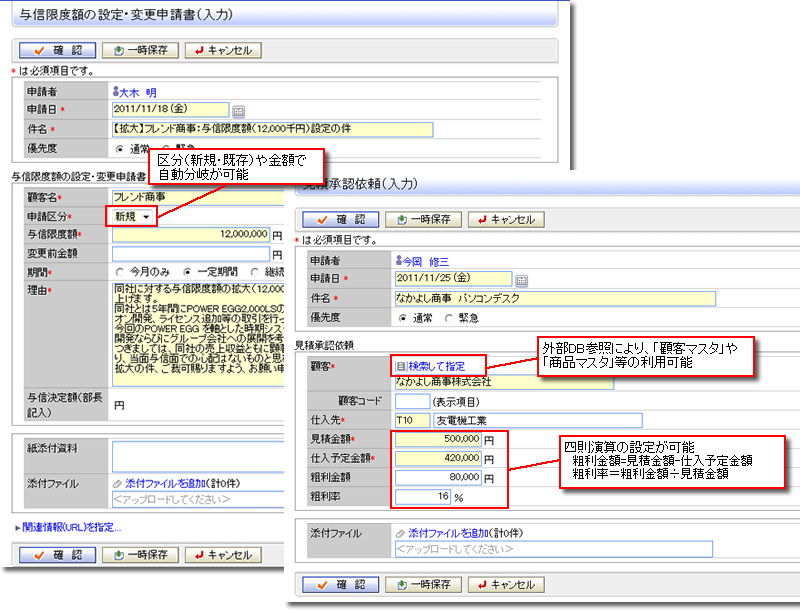Open calendar icon next to 2011/11/18 date
The height and width of the screenshot is (610, 800).
point(238,111)
